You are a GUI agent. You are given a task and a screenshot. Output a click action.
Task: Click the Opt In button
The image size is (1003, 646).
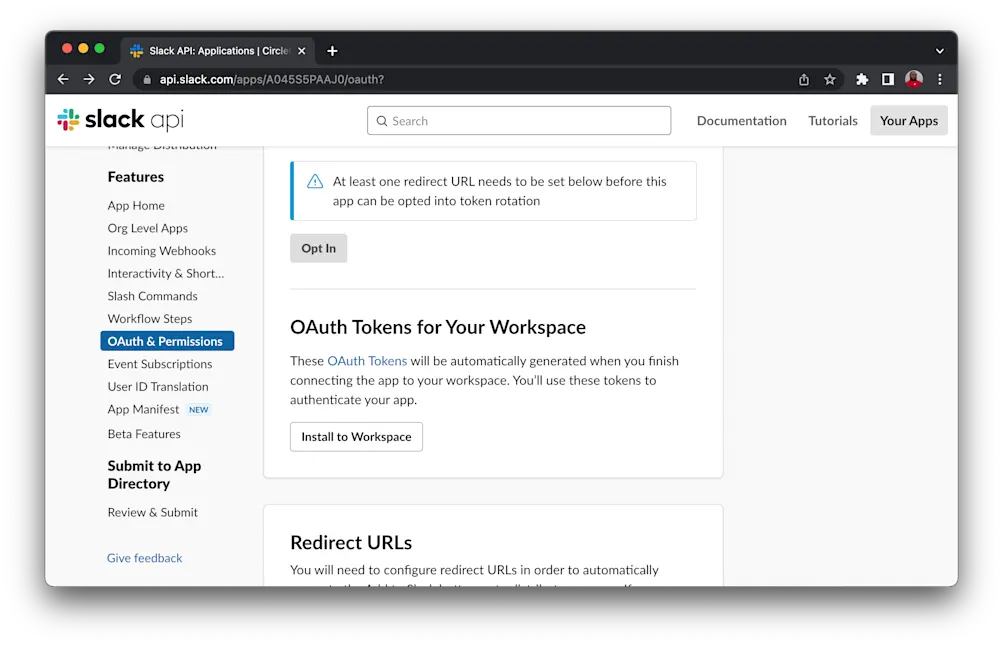(318, 248)
